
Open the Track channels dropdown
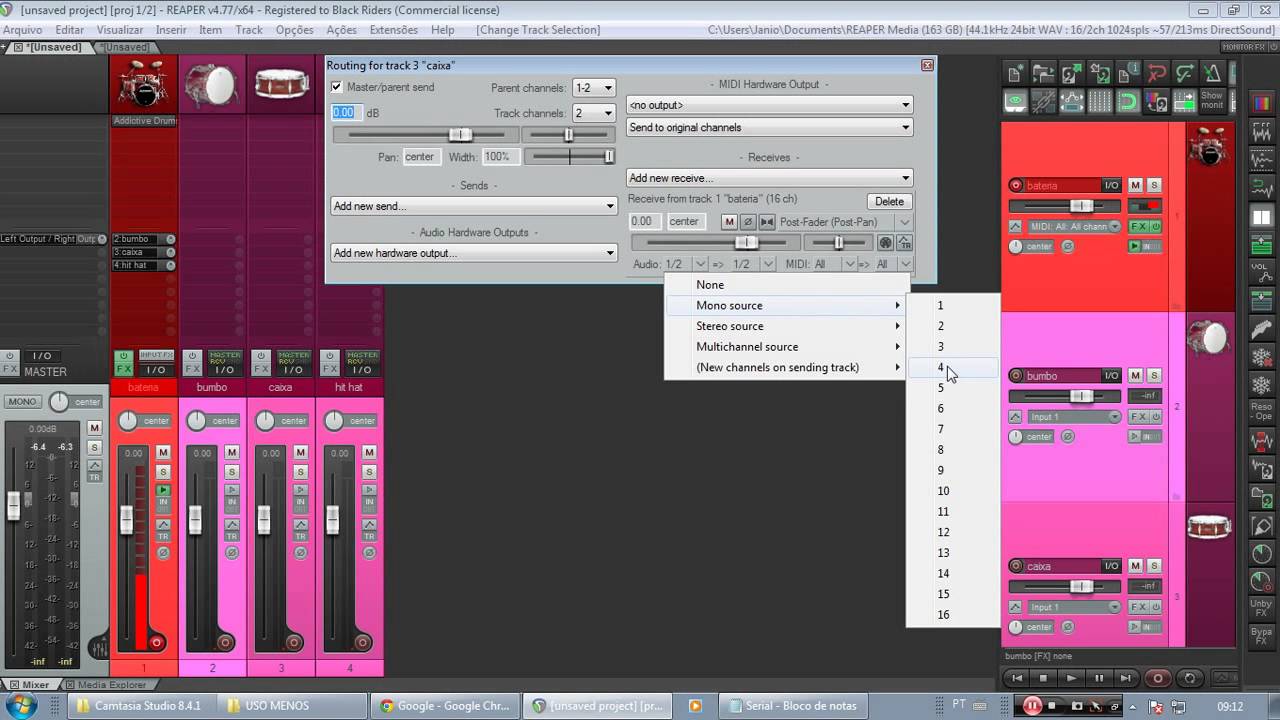tap(593, 113)
